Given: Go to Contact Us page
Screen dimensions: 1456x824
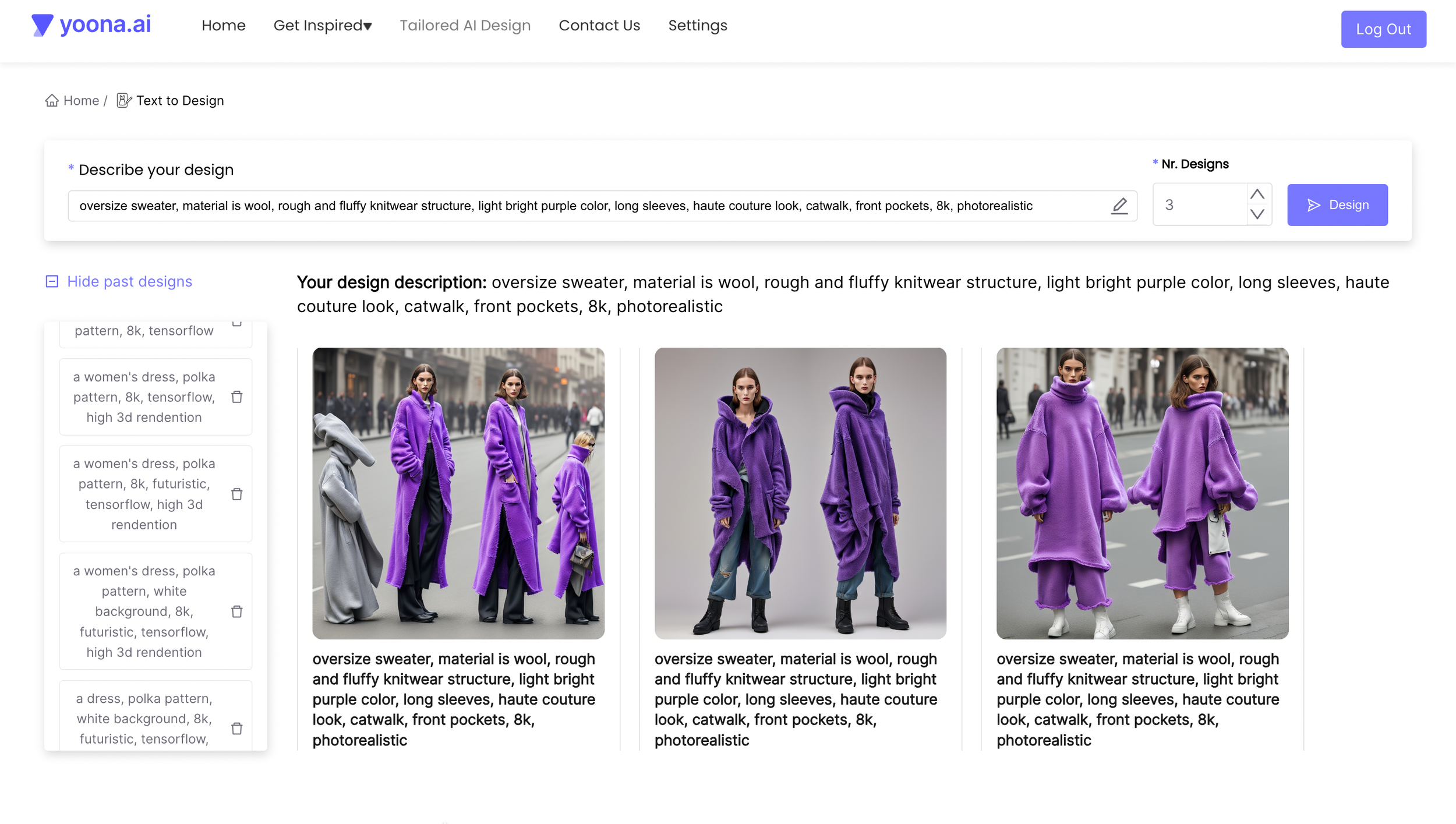Looking at the screenshot, I should tap(599, 26).
